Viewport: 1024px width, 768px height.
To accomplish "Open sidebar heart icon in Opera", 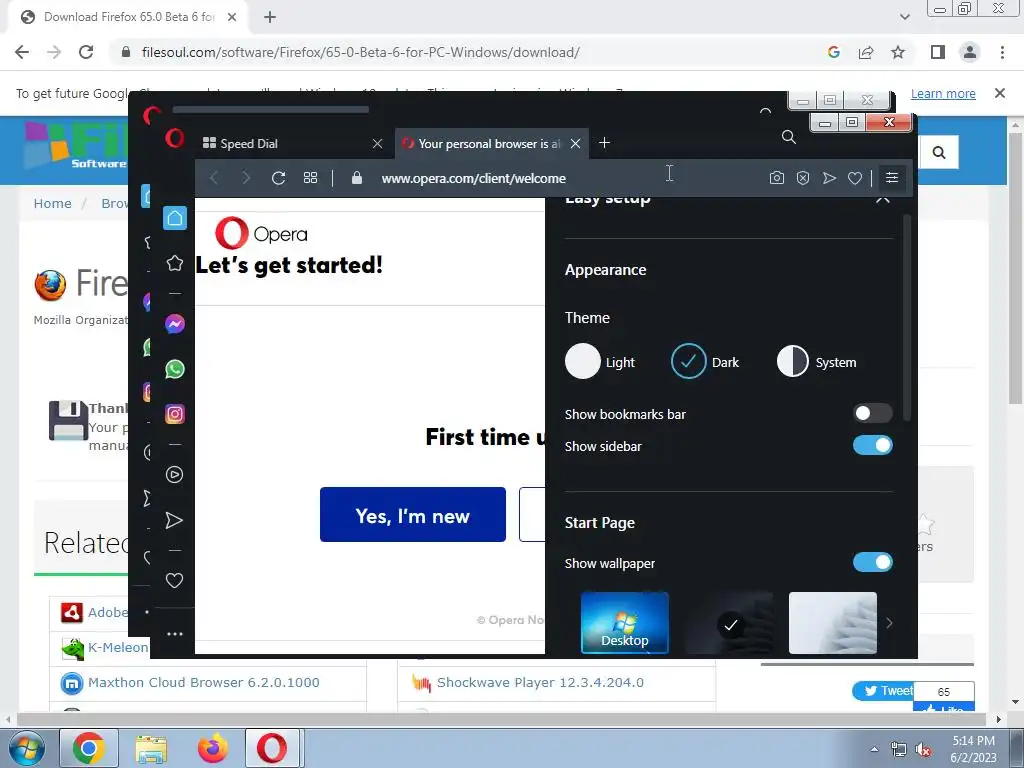I will (x=174, y=580).
